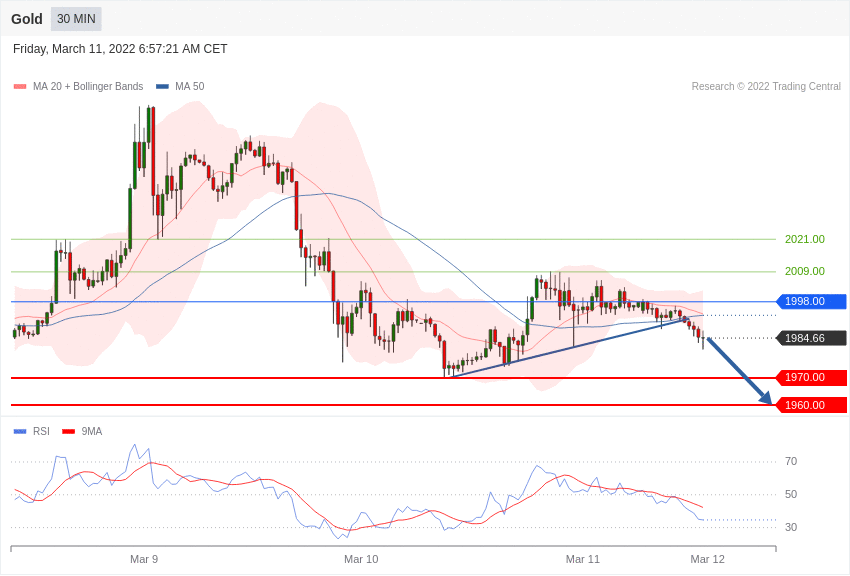
Task: Click the blue 1998.00 pivot price tag
Action: tap(811, 301)
